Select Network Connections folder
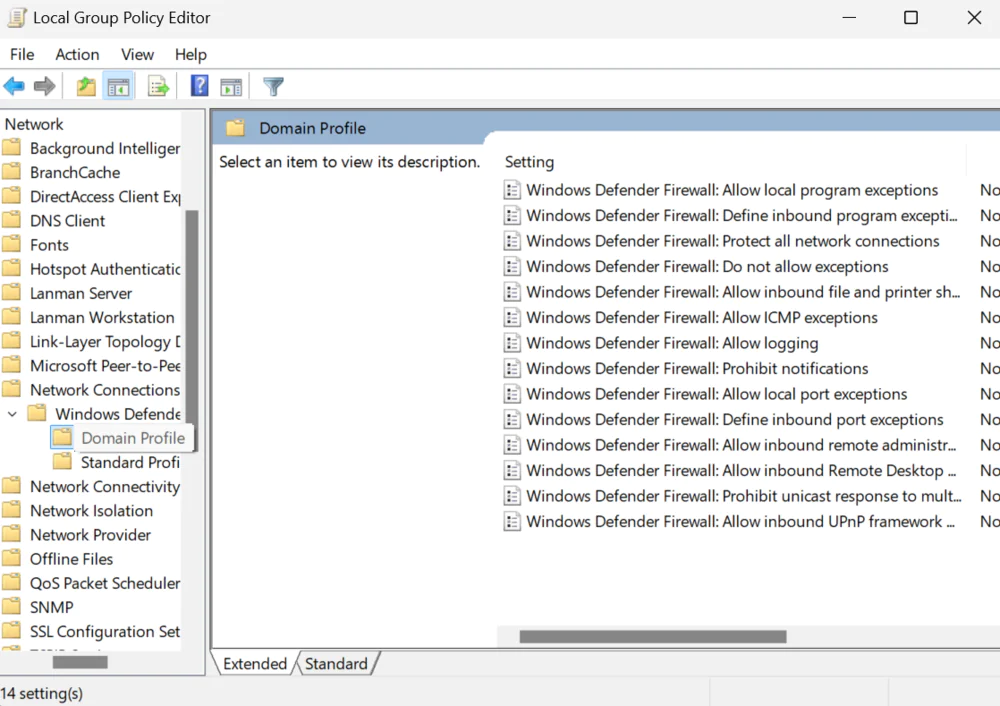 [105, 390]
